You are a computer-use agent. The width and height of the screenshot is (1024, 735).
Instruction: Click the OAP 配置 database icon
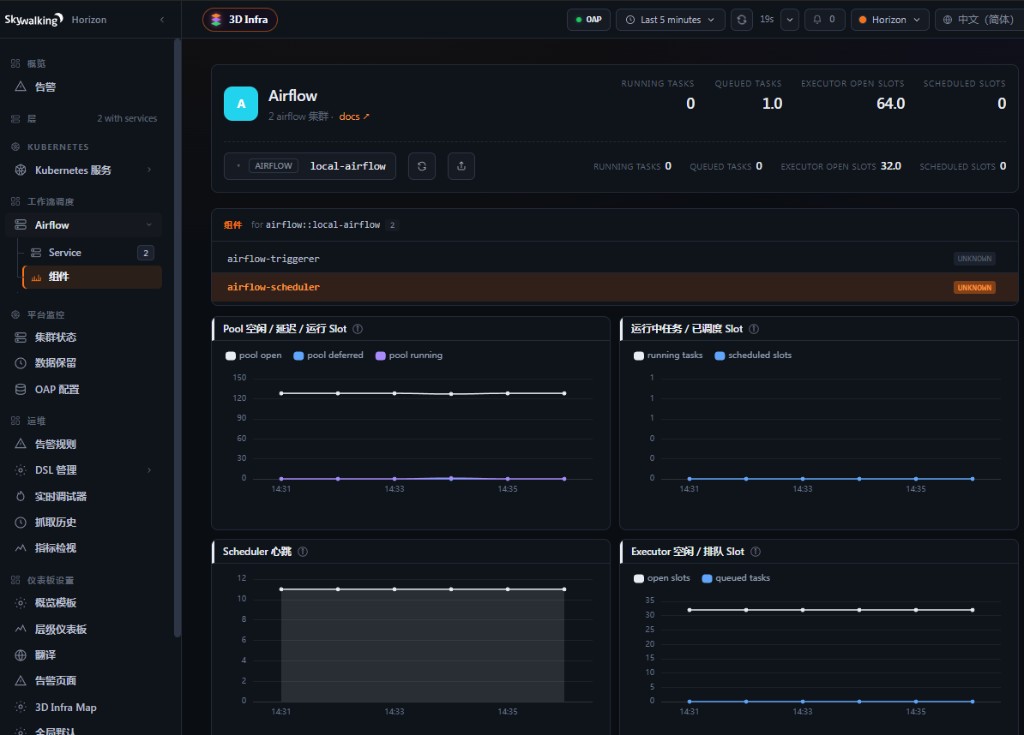click(21, 389)
